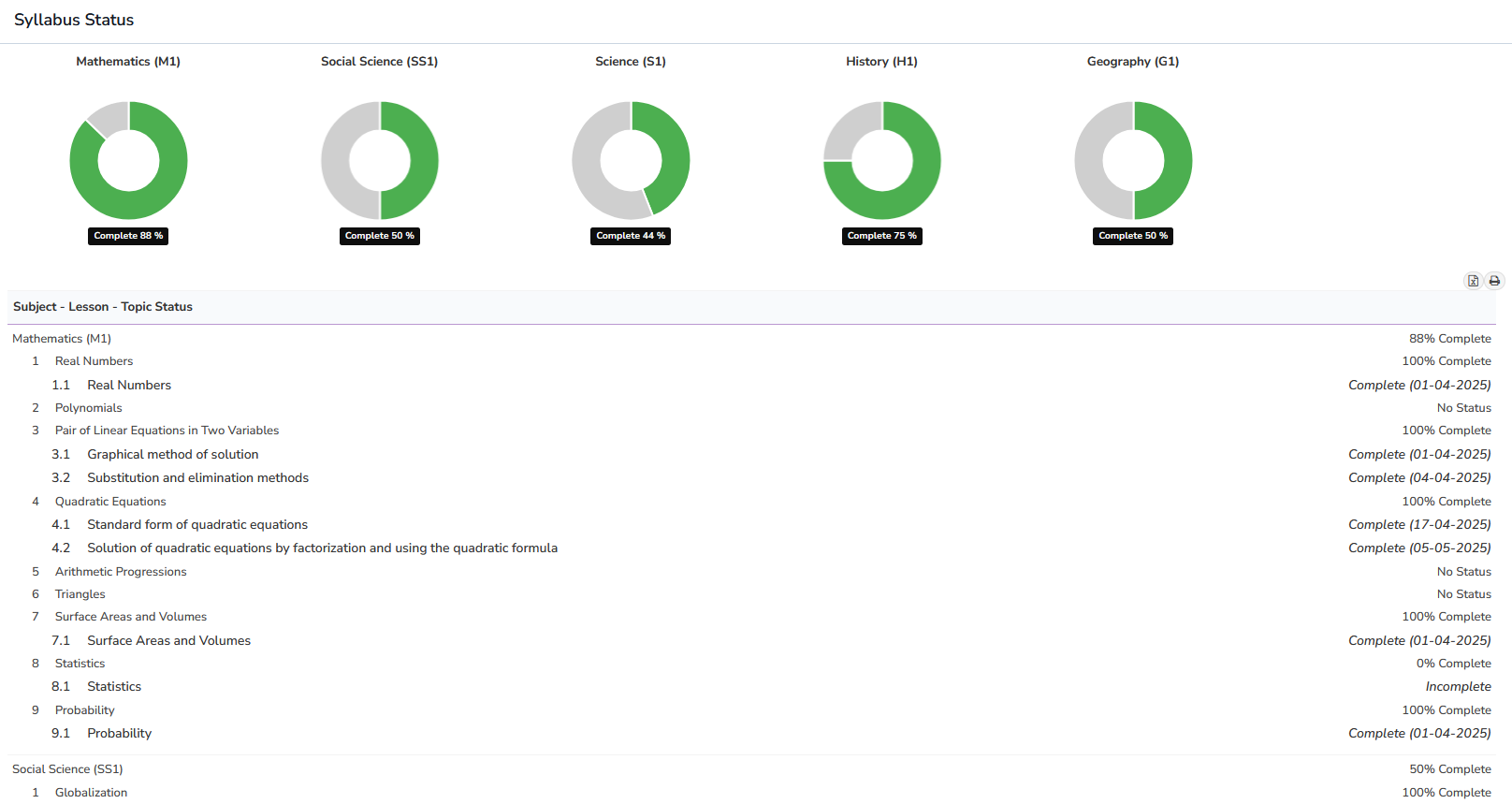Image resolution: width=1512 pixels, height=804 pixels.
Task: Print the syllabus status report
Action: click(x=1494, y=281)
